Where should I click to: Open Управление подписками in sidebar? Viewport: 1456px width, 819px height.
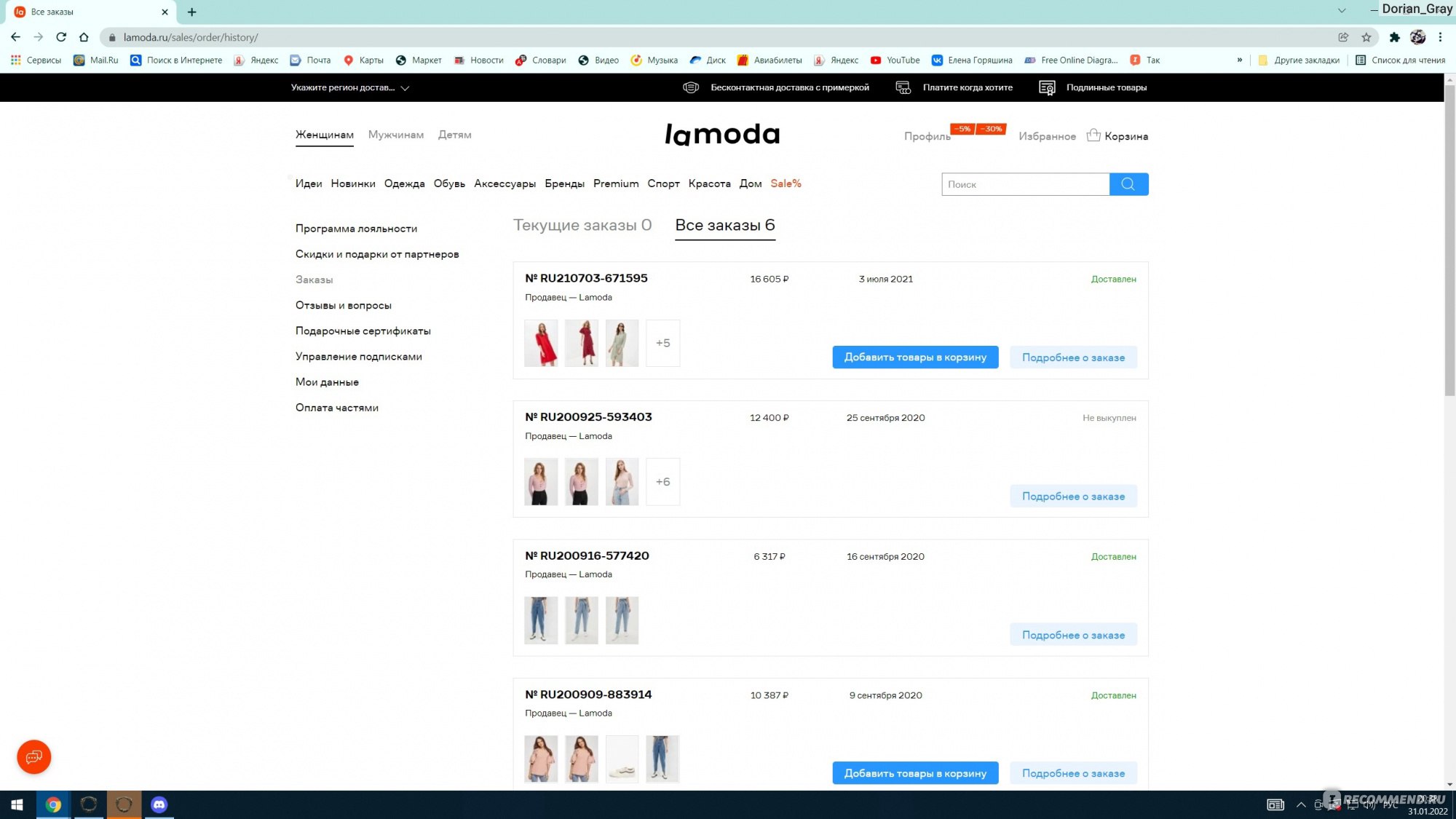click(359, 357)
